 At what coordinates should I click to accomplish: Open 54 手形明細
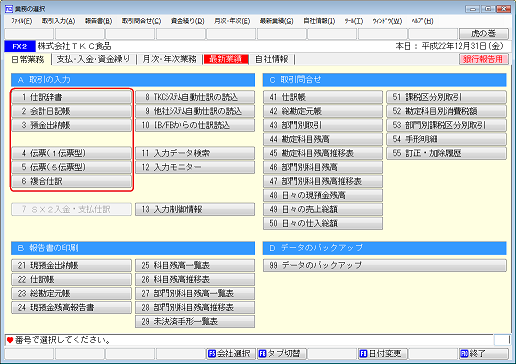coord(446,139)
